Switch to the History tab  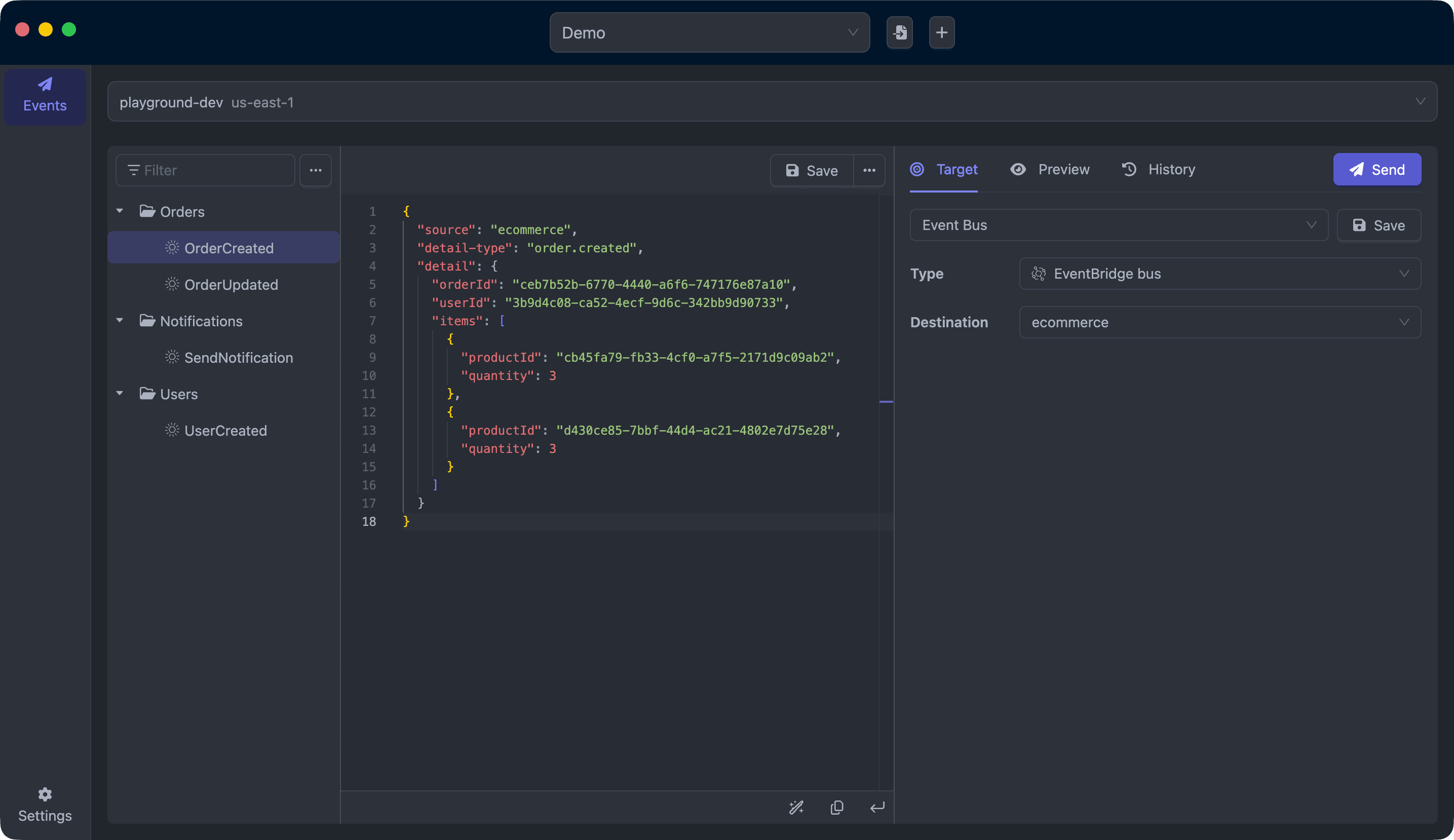click(x=1158, y=170)
